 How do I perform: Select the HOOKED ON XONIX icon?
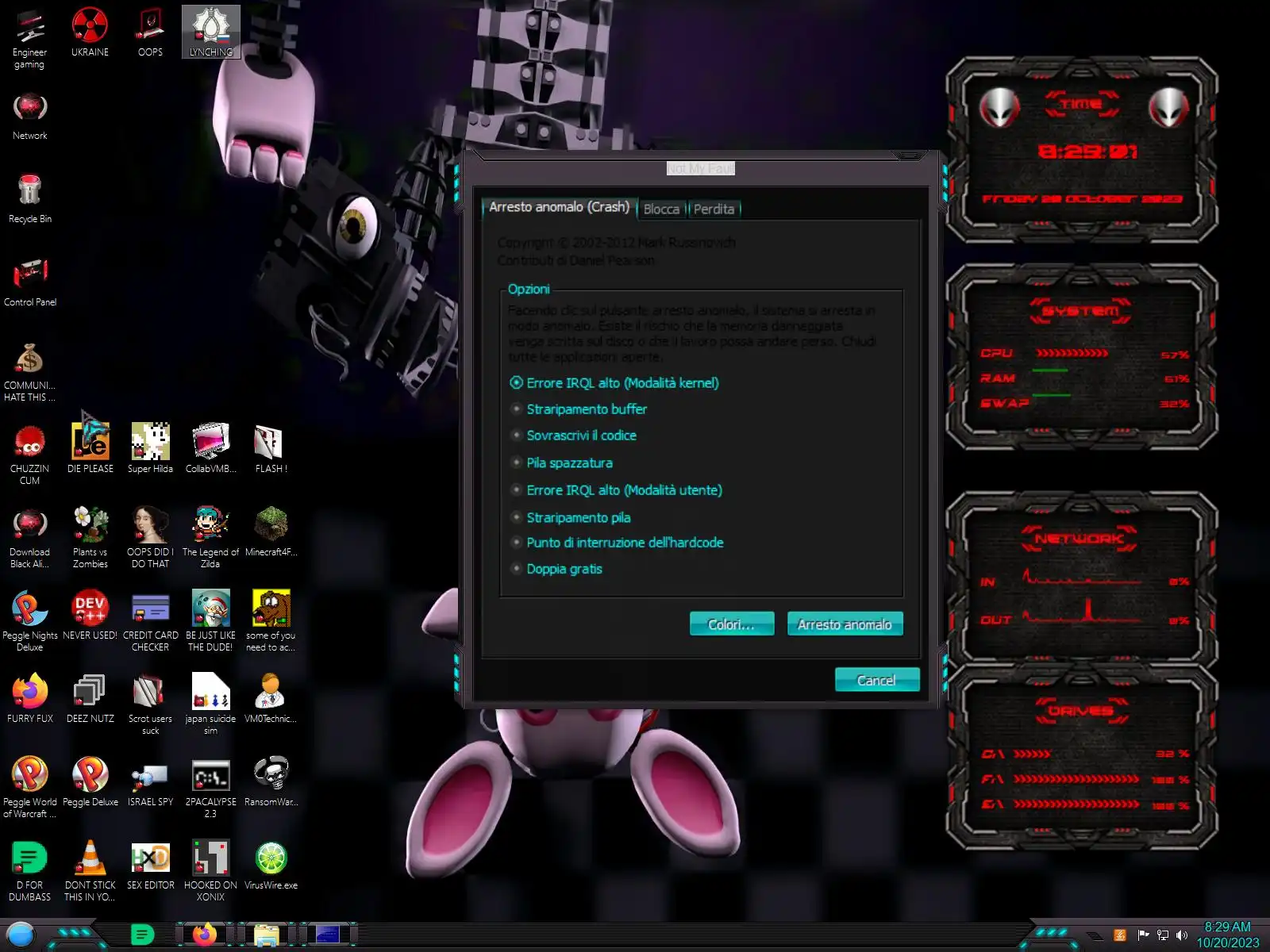[210, 870]
